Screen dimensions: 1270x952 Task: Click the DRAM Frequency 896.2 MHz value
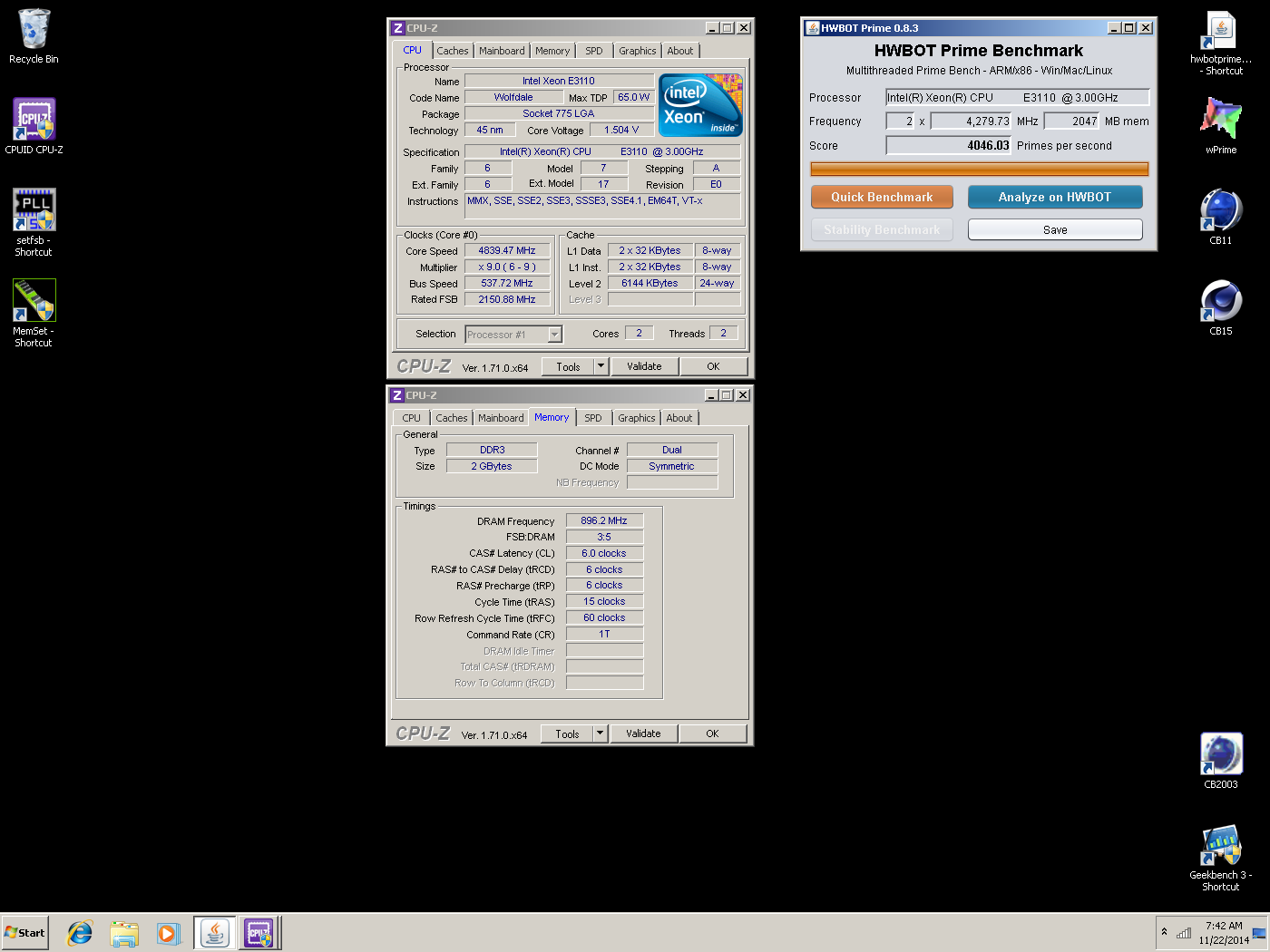click(x=604, y=520)
